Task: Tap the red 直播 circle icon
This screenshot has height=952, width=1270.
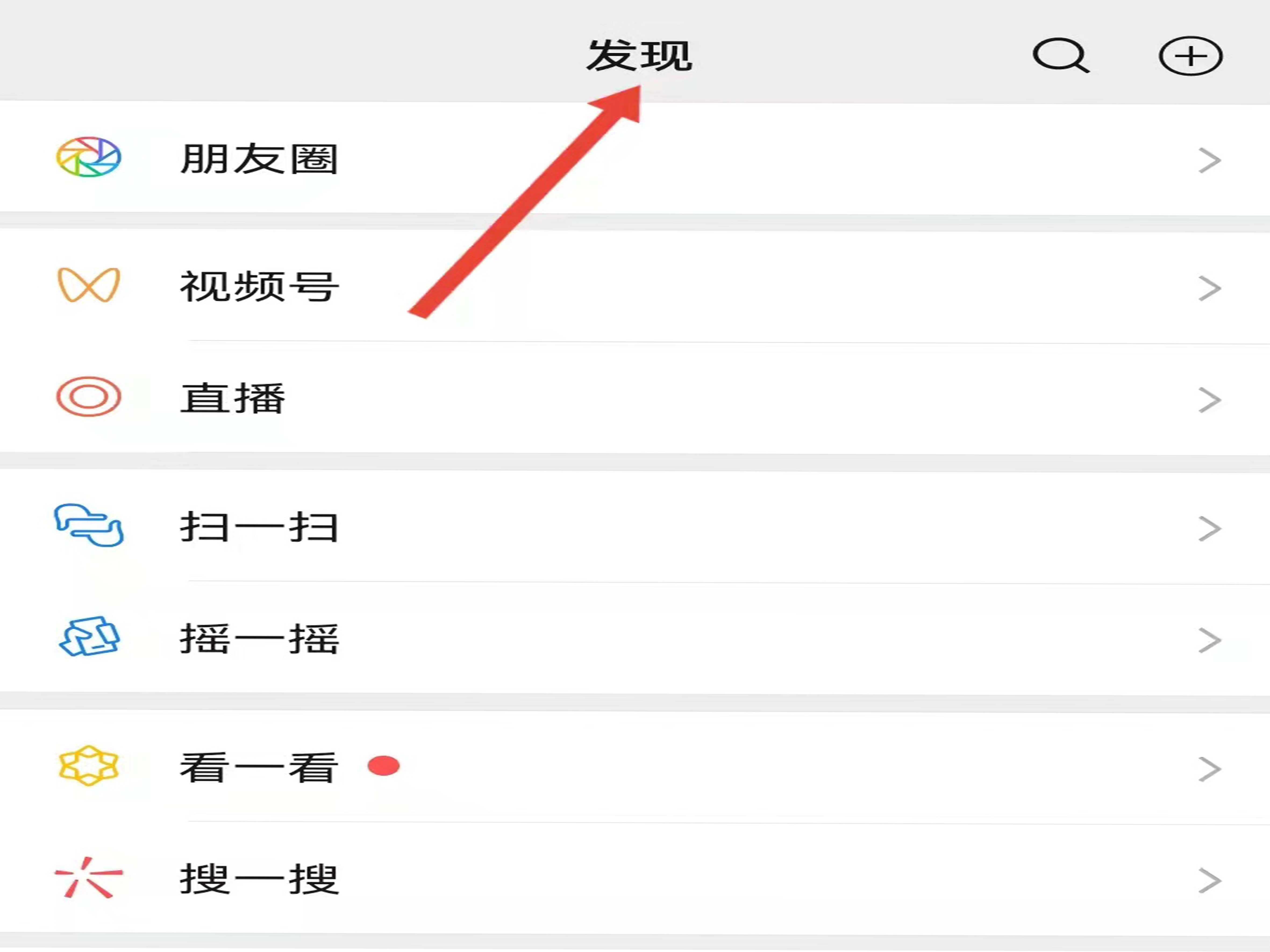Action: 88,397
